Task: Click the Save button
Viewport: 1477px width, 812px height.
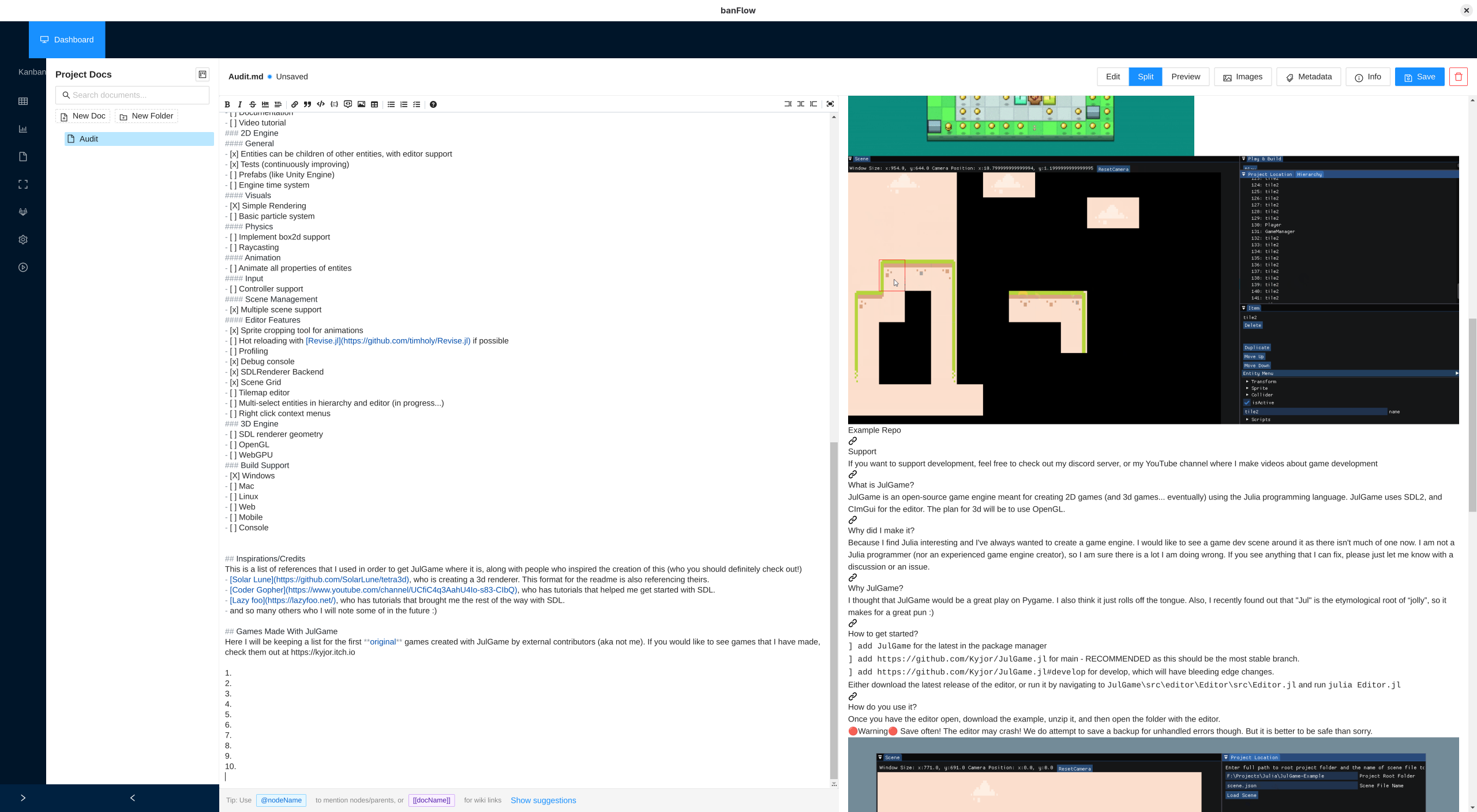Action: pyautogui.click(x=1419, y=77)
